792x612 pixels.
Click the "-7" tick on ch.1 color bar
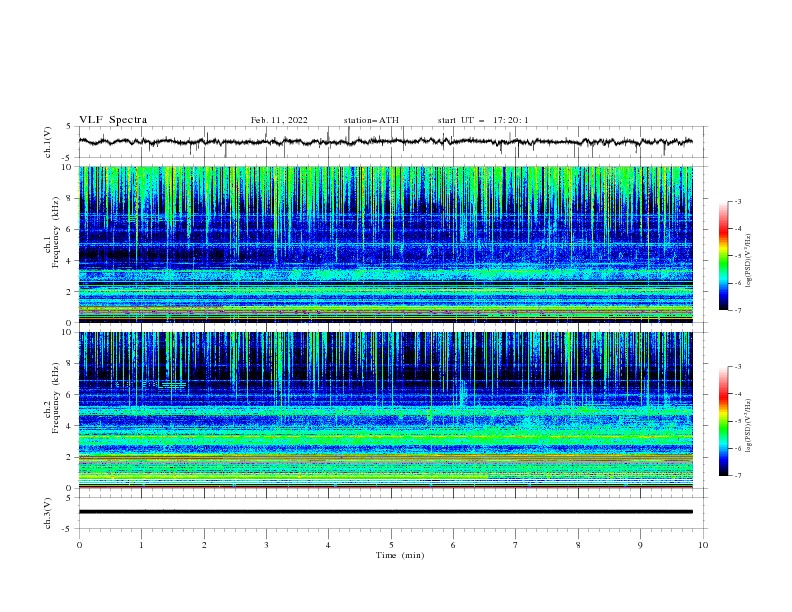pyautogui.click(x=737, y=310)
